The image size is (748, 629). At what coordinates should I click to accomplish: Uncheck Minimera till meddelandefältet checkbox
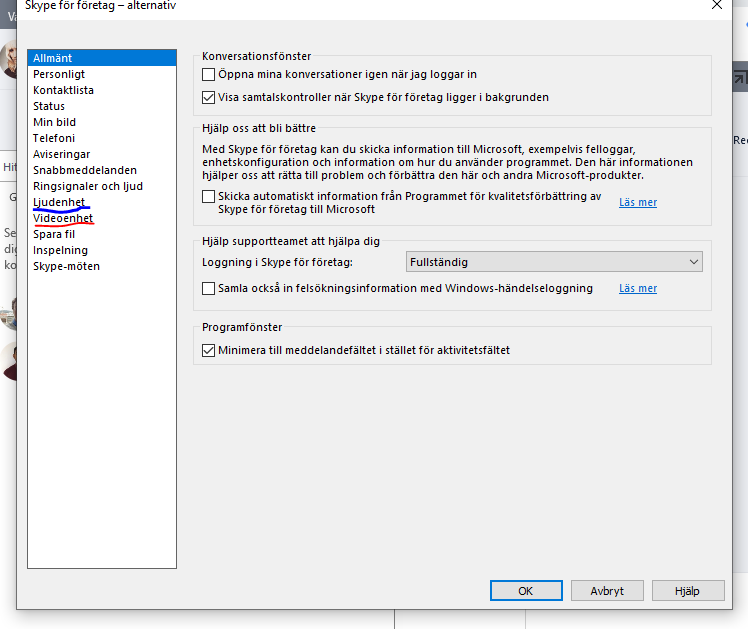click(x=208, y=351)
